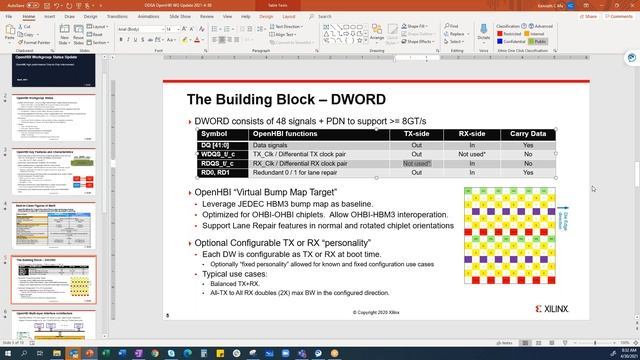Screen dimensions: 640x360
Task: Open the Shape Fill dropdown
Action: (x=414, y=26)
